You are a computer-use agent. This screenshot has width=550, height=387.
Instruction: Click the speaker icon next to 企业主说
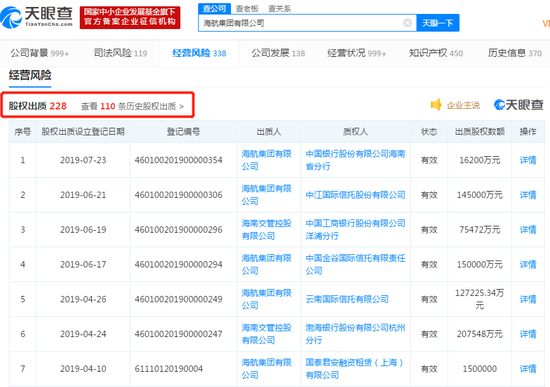[436, 105]
